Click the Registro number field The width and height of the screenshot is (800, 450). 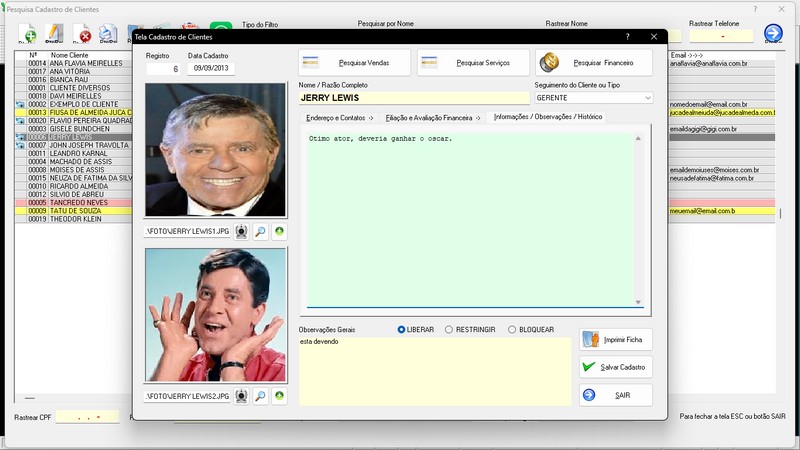(x=163, y=69)
